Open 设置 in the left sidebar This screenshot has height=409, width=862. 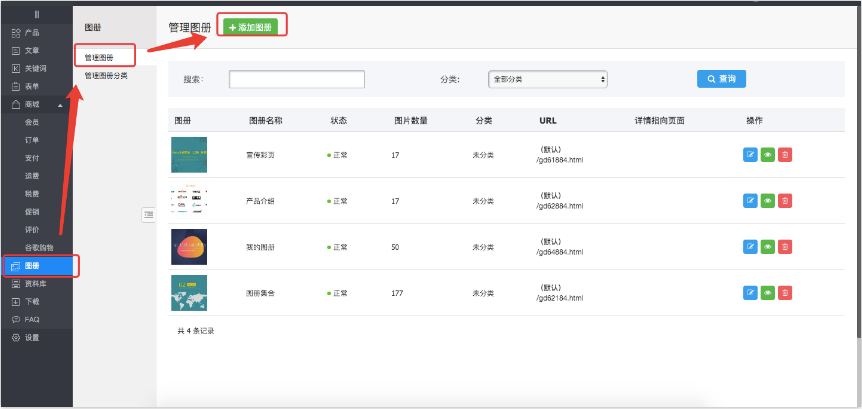click(32, 337)
